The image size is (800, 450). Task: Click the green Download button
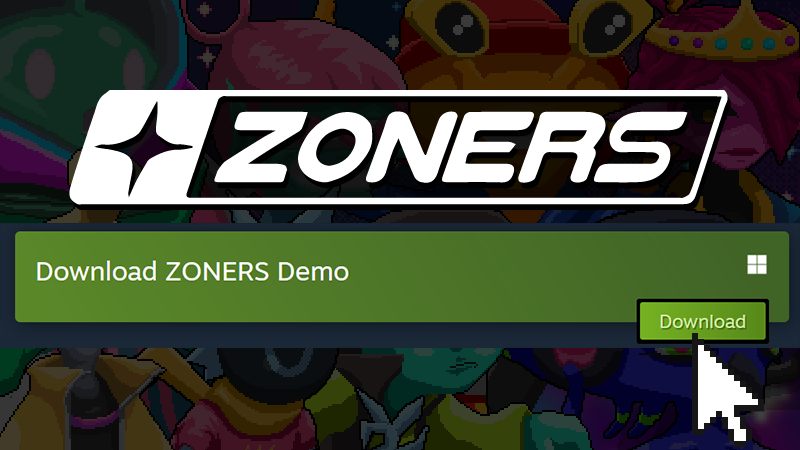tap(703, 321)
